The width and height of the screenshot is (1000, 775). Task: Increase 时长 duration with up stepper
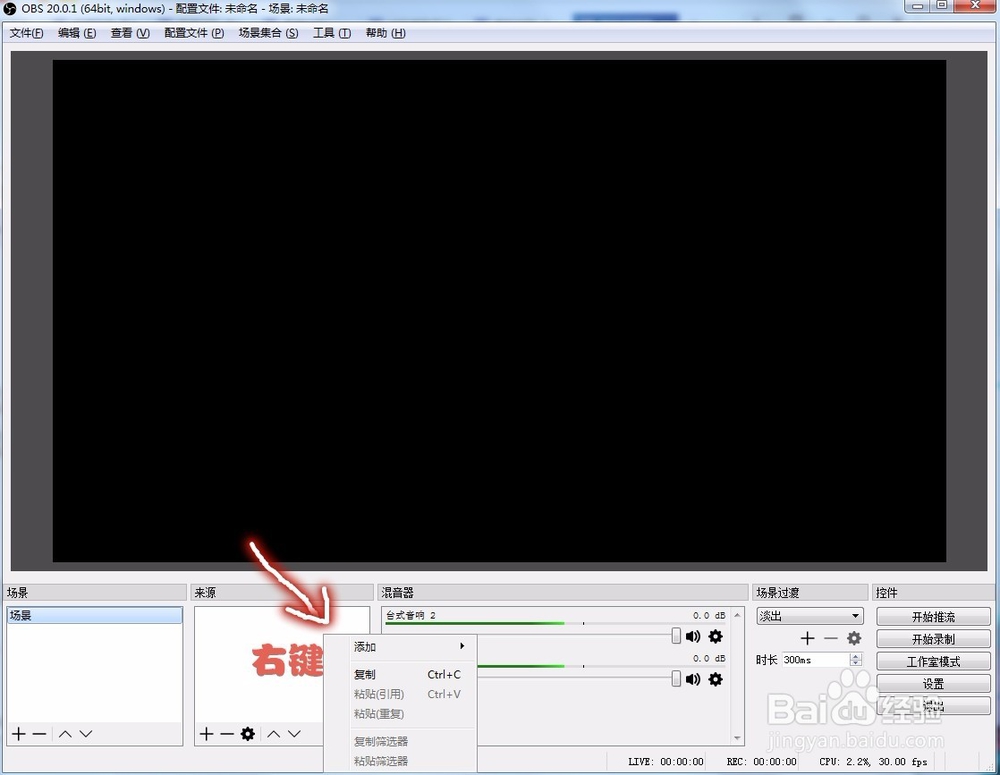pos(857,656)
